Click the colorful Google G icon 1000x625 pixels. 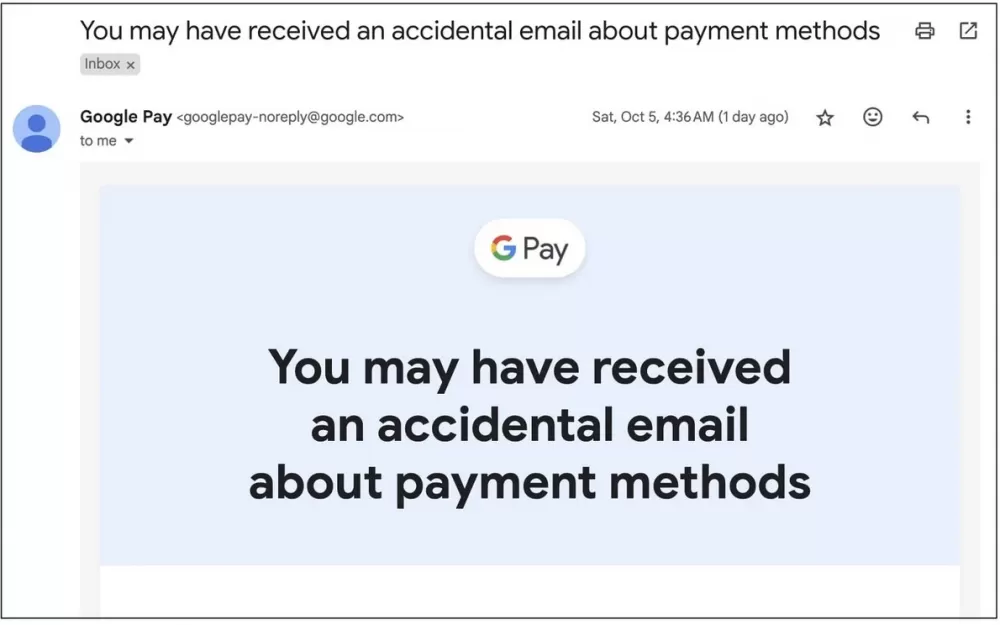tap(503, 247)
